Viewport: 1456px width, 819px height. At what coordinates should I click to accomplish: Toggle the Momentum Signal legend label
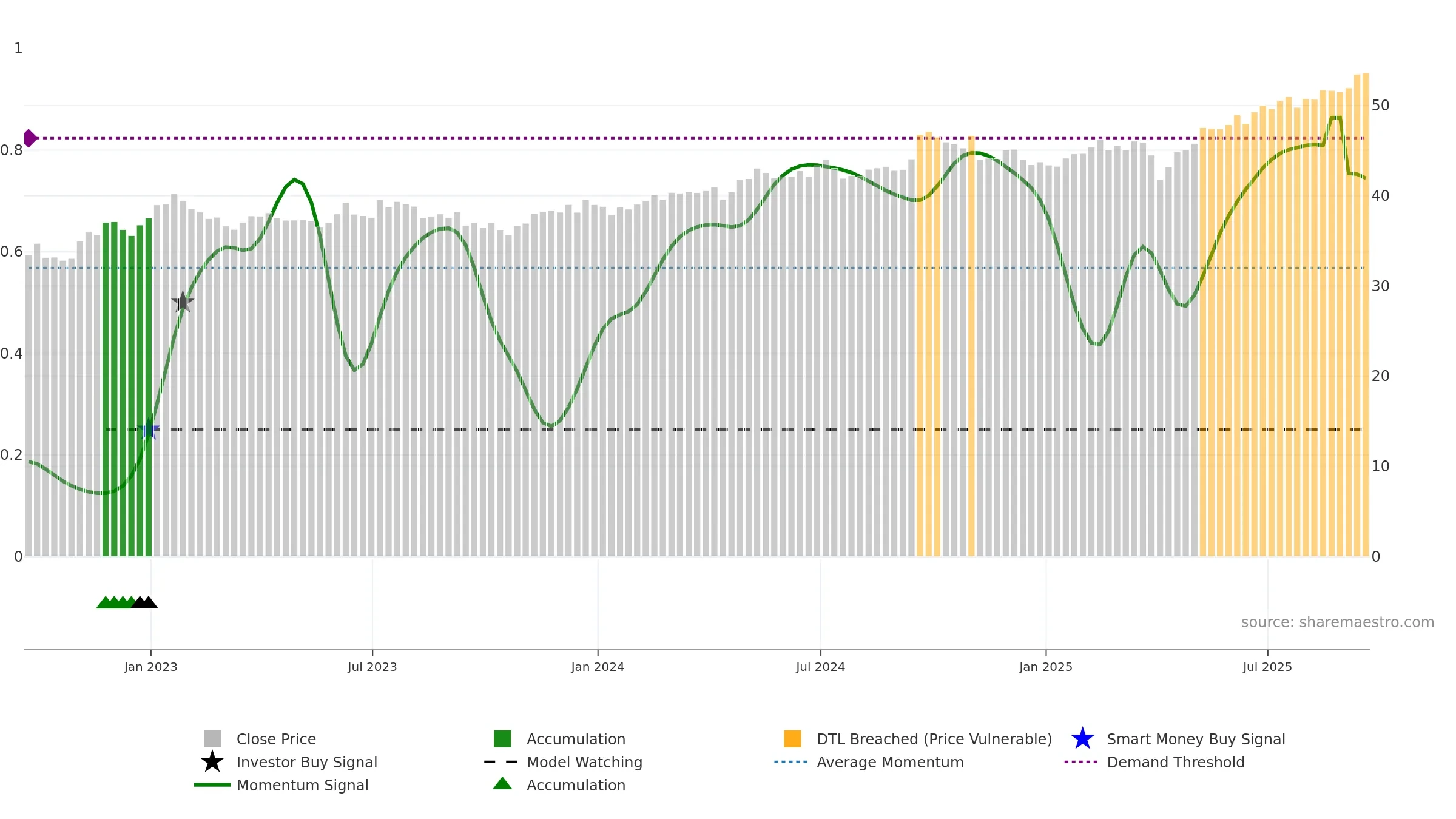click(x=302, y=786)
